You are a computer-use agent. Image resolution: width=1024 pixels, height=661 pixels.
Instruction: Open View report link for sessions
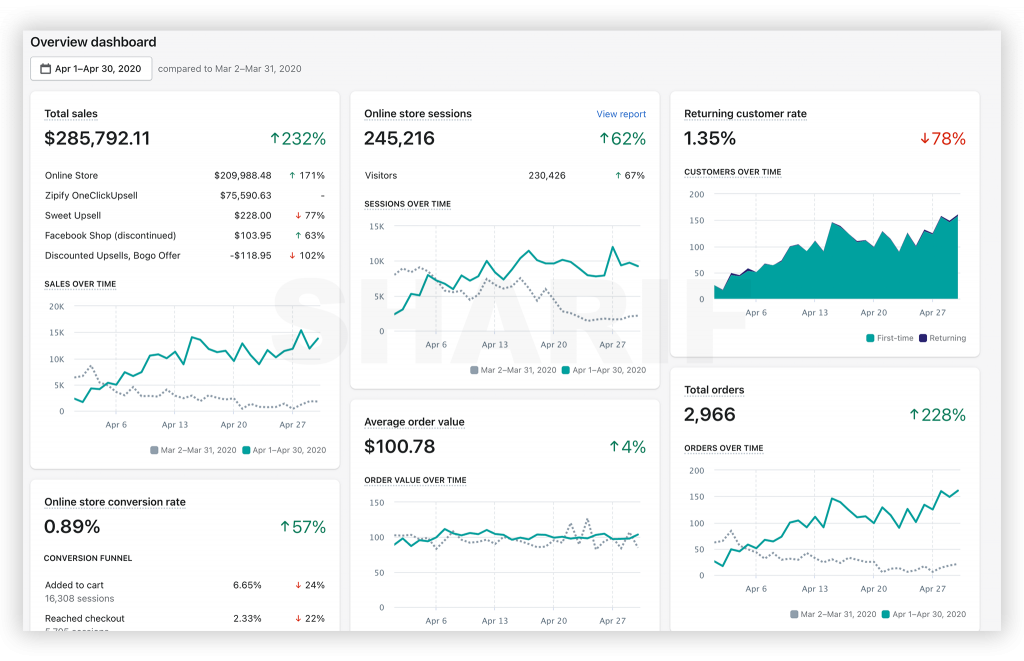(621, 114)
